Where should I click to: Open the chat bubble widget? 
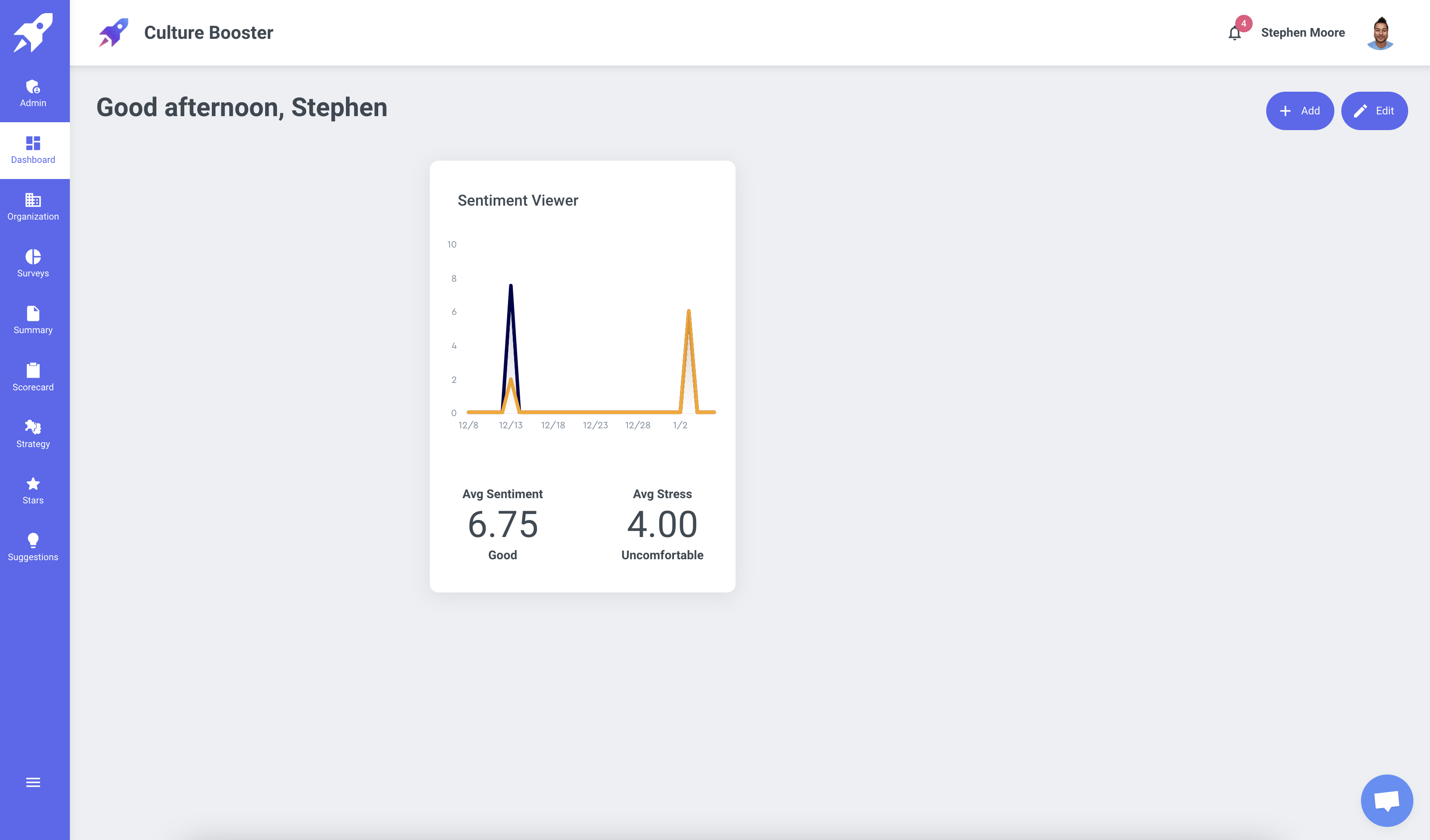point(1386,800)
